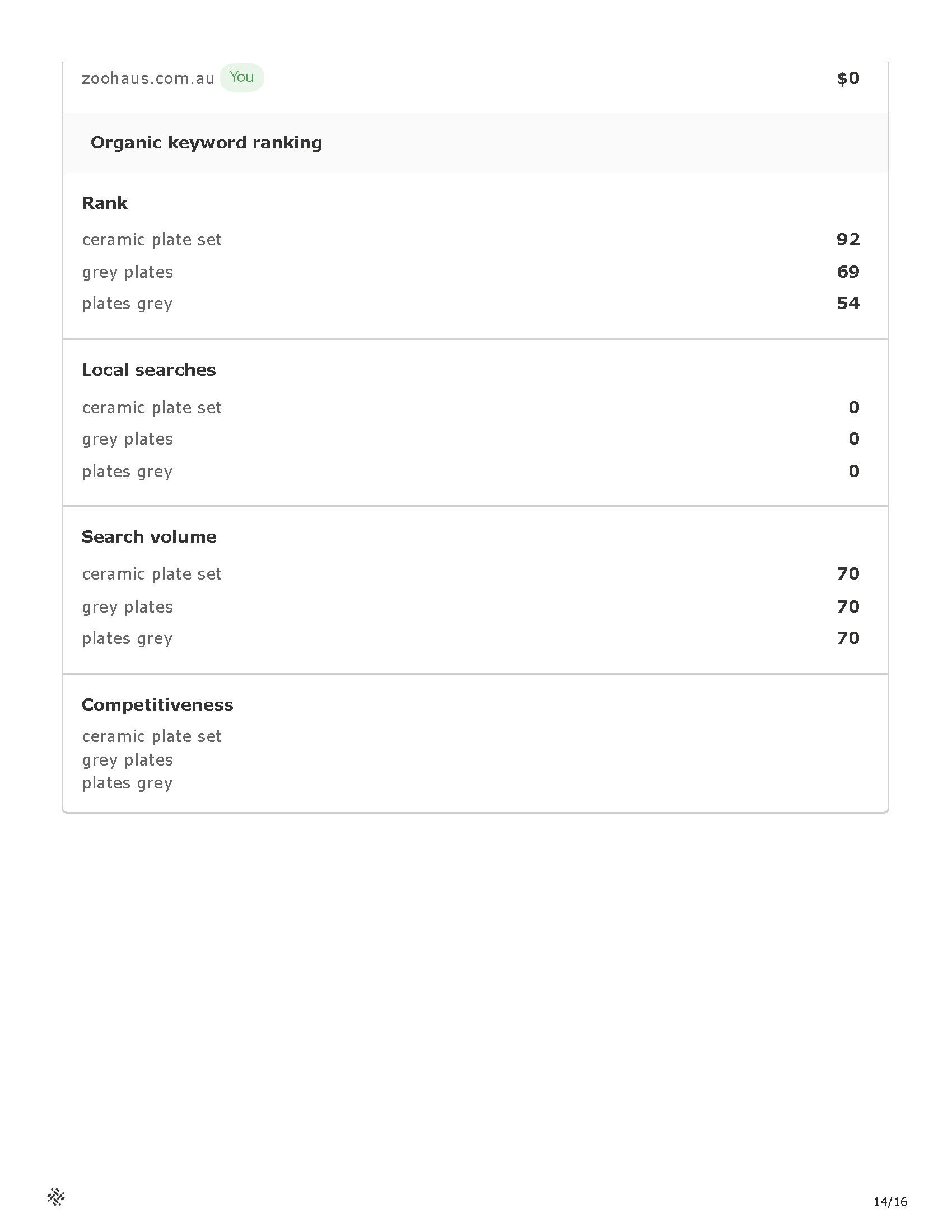
Task: Select 'plates grey' under Local searches
Action: [x=128, y=472]
